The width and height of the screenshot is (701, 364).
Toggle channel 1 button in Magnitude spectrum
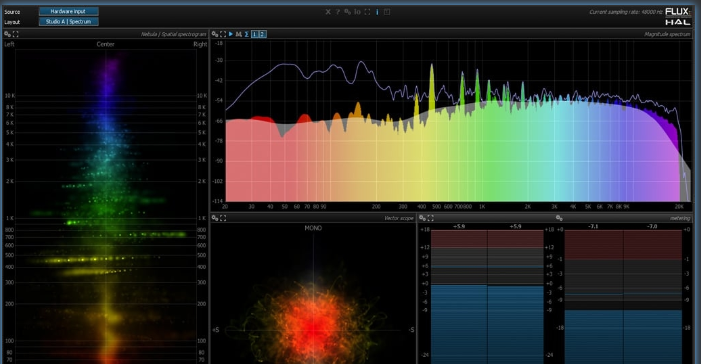(x=255, y=34)
